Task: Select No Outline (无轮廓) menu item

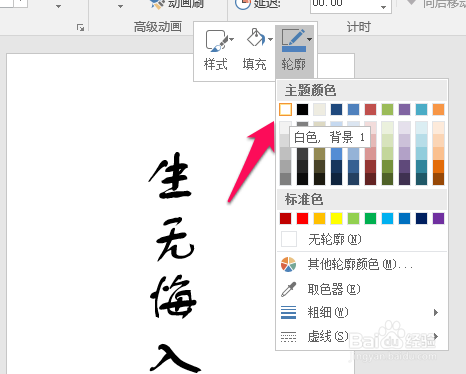Action: click(362, 239)
